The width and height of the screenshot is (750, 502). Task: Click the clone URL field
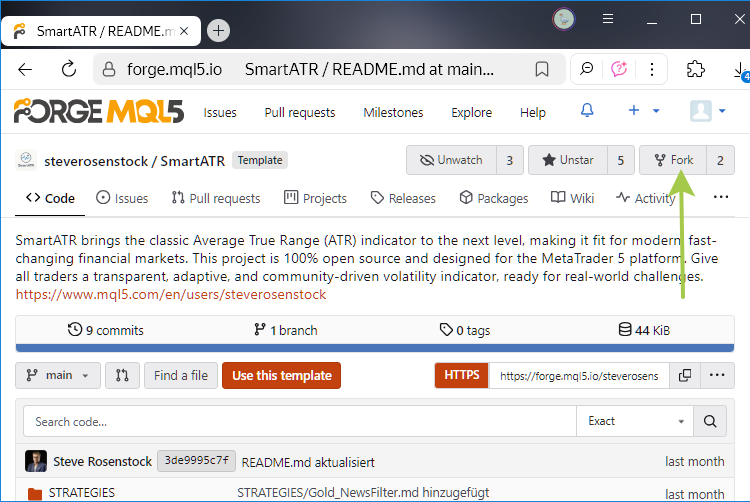579,376
